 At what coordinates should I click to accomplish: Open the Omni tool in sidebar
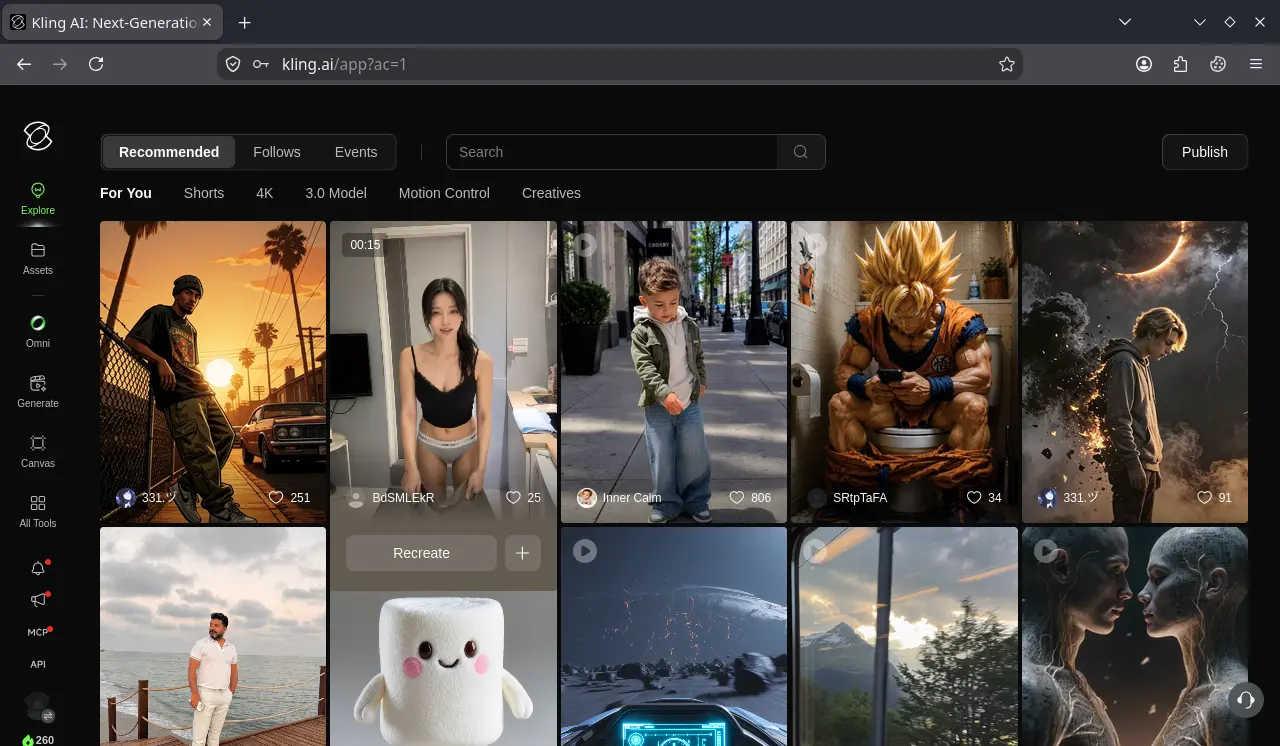pos(38,331)
